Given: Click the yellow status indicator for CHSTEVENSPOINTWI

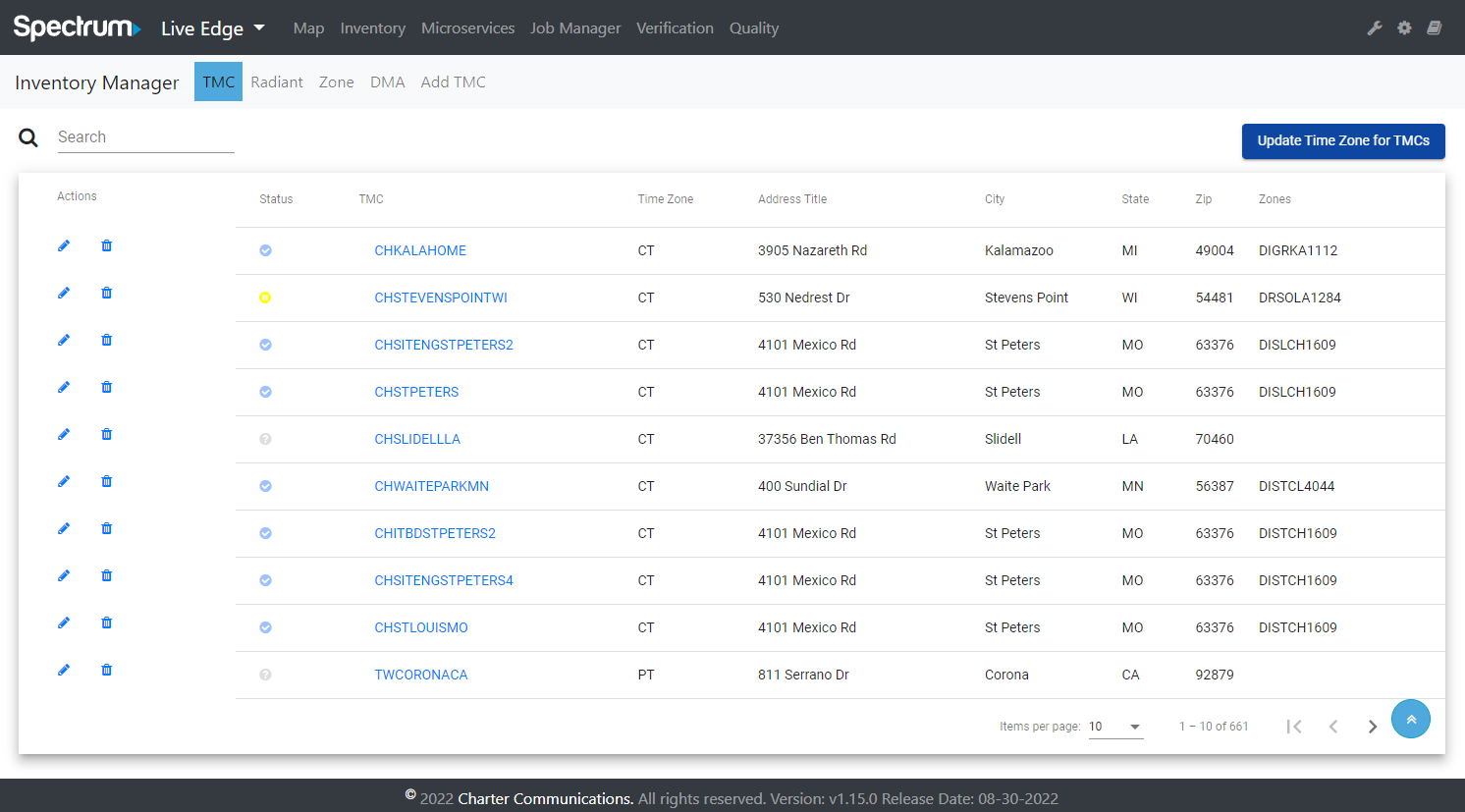Looking at the screenshot, I should [x=265, y=298].
